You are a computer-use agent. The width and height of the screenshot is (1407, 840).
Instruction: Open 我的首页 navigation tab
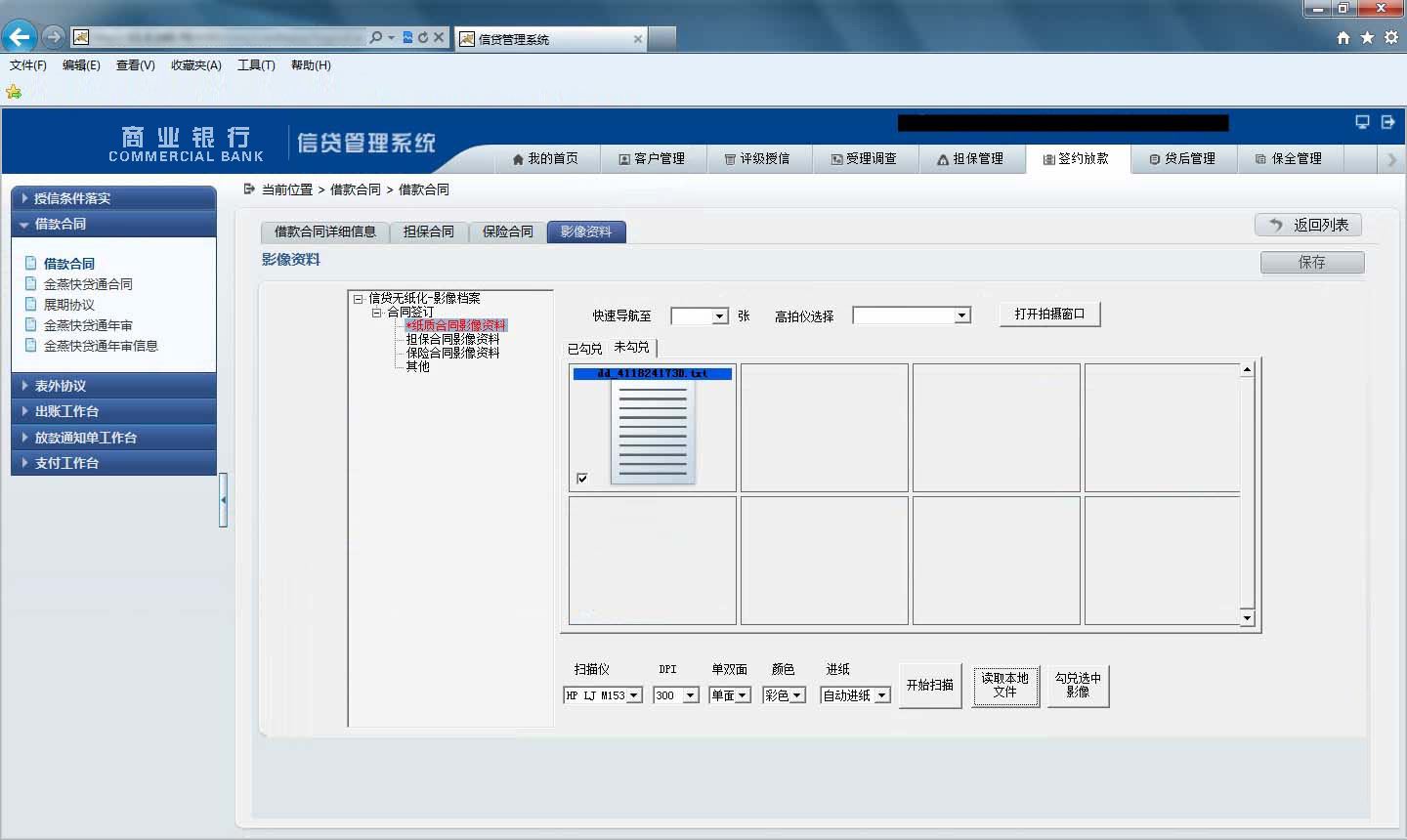545,158
